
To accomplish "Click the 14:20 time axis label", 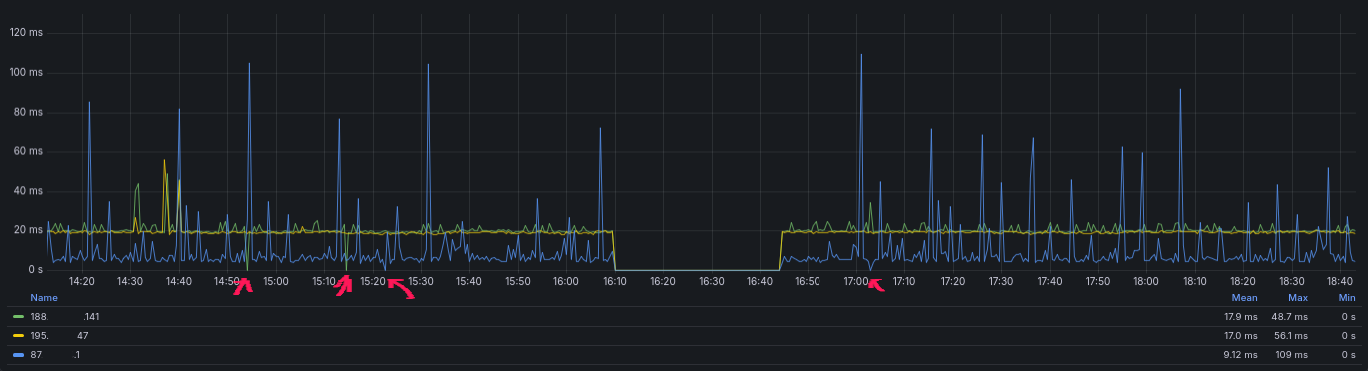I will tap(81, 282).
